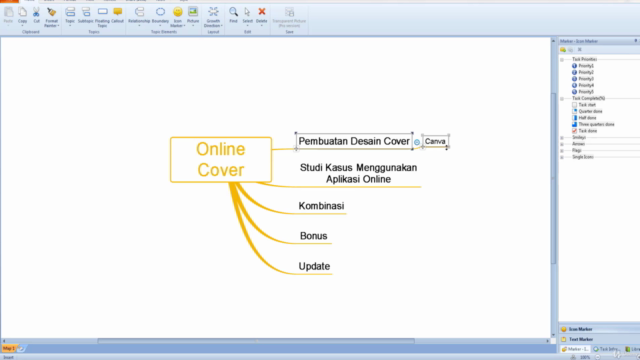
Task: Switch to the Map 1 sheet tab
Action: click(9, 349)
